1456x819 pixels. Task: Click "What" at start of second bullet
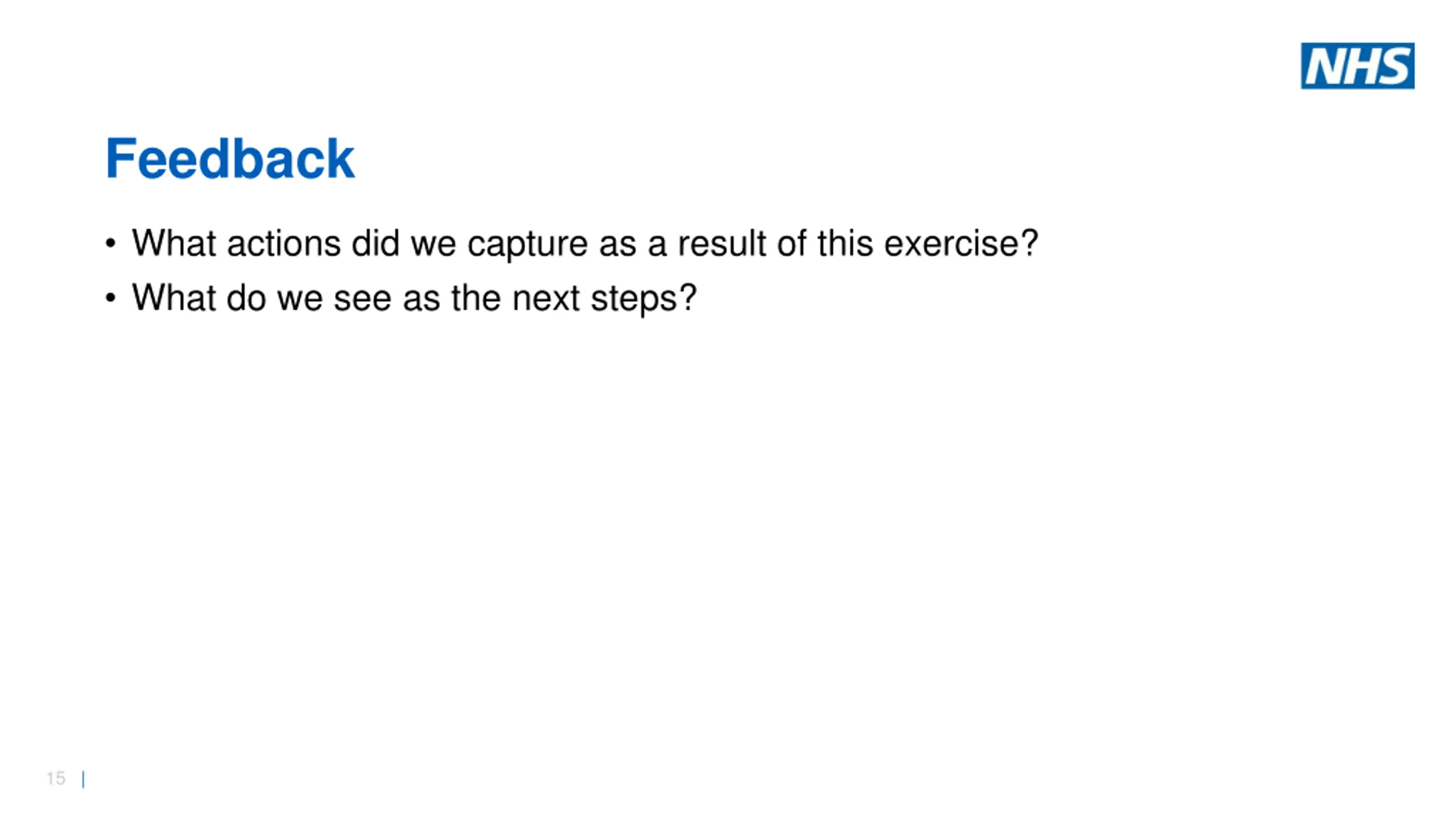pos(174,298)
